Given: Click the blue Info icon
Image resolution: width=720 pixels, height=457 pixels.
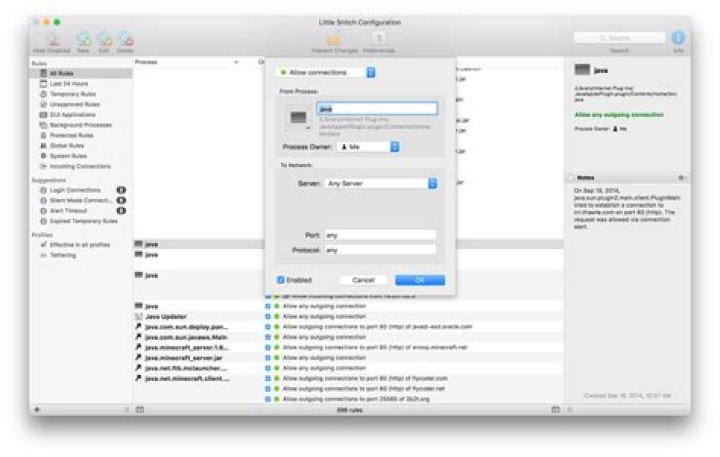Looking at the screenshot, I should 678,38.
